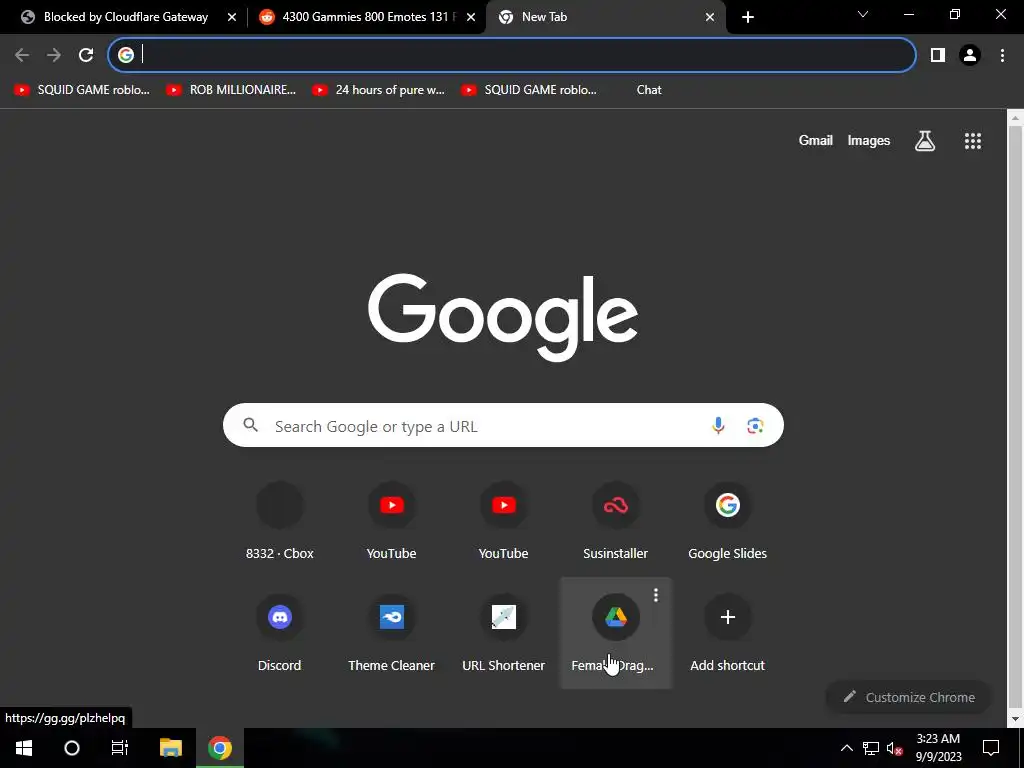Open the Discord shortcut
The image size is (1024, 768).
pyautogui.click(x=280, y=635)
